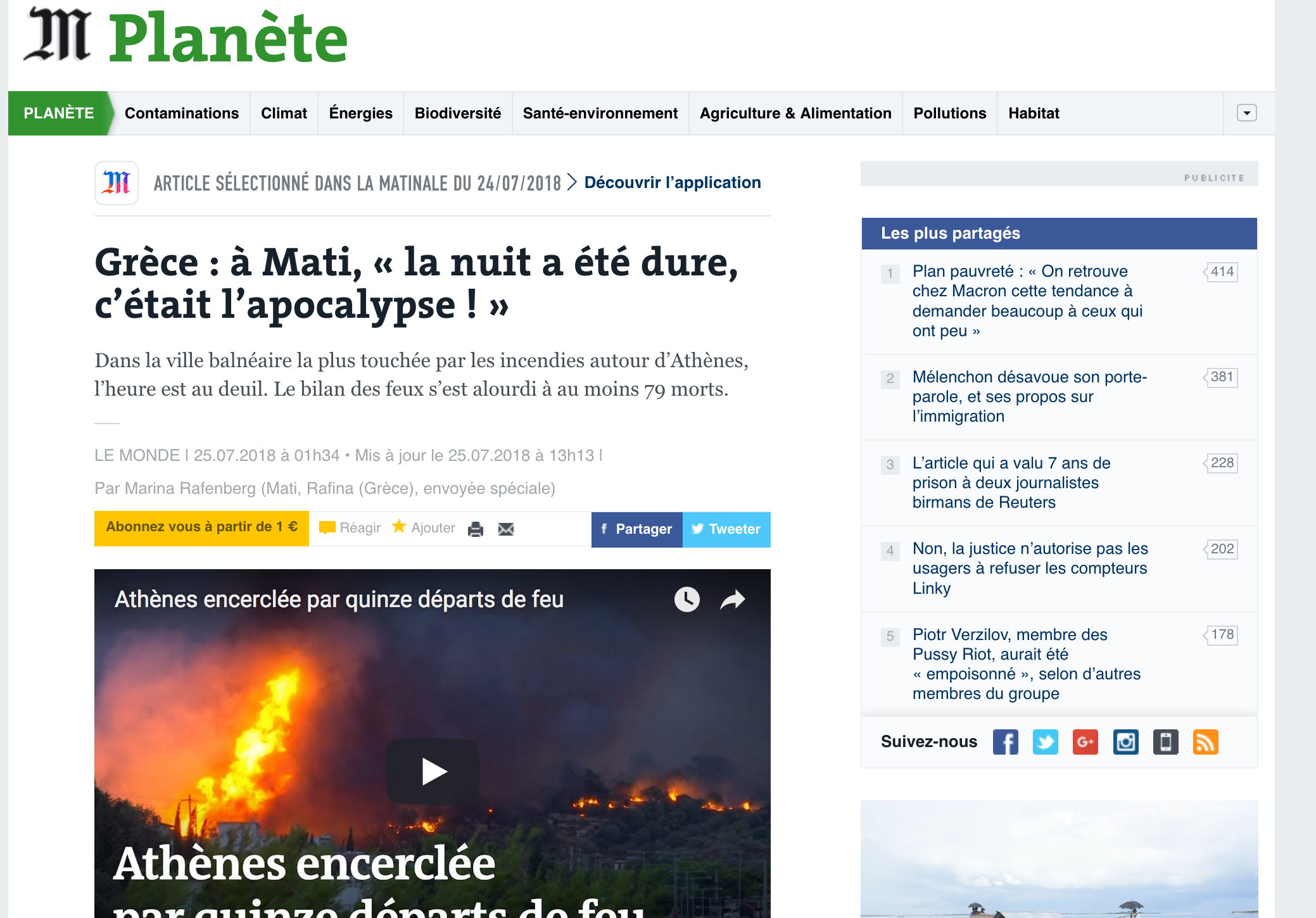Click the Tweeter button
This screenshot has height=918, width=1316.
(x=726, y=529)
